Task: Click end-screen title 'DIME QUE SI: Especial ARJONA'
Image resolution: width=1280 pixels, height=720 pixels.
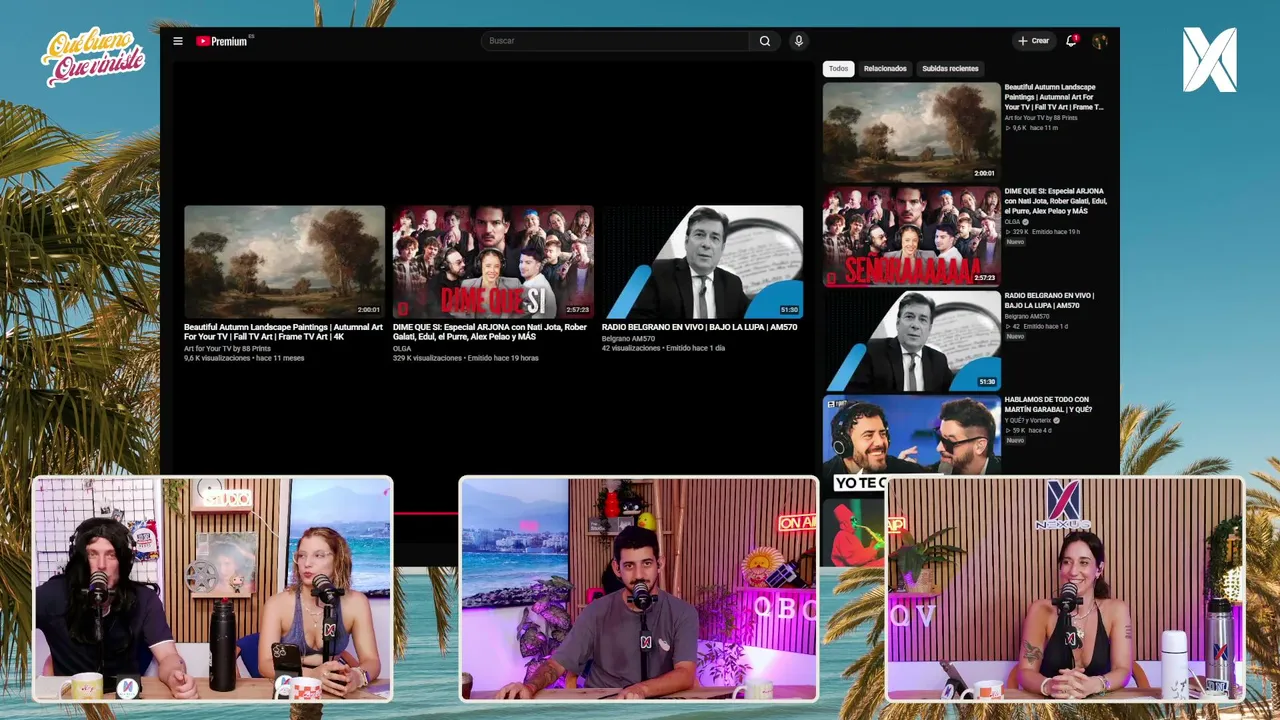Action: [x=490, y=332]
